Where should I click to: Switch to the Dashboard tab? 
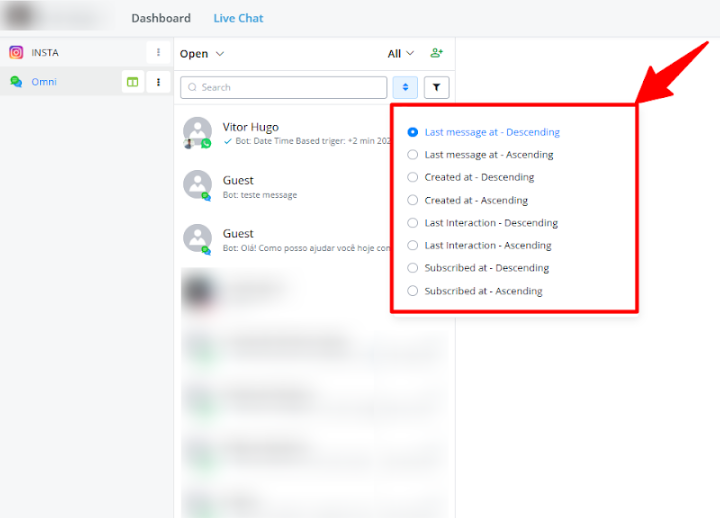[x=161, y=18]
